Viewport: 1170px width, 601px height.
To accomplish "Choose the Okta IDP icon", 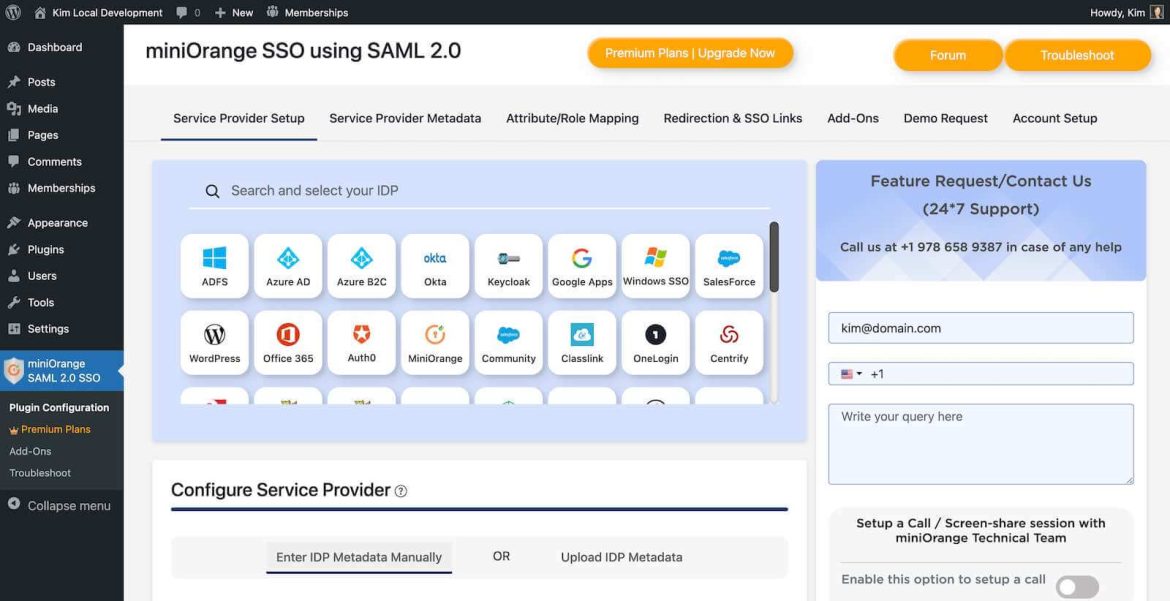I will click(x=435, y=267).
